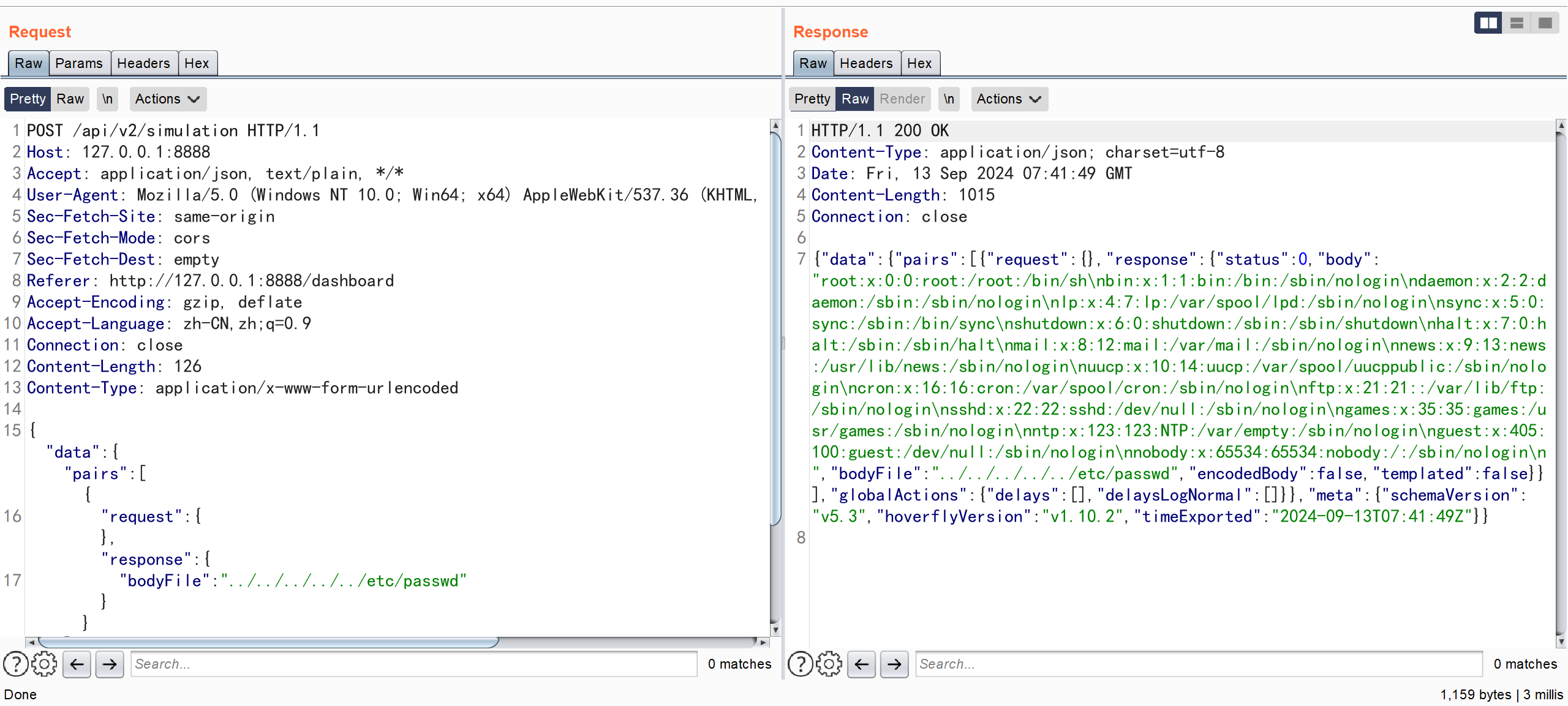Open the request Hex tab
Screen dimensions: 1568x706
197,63
